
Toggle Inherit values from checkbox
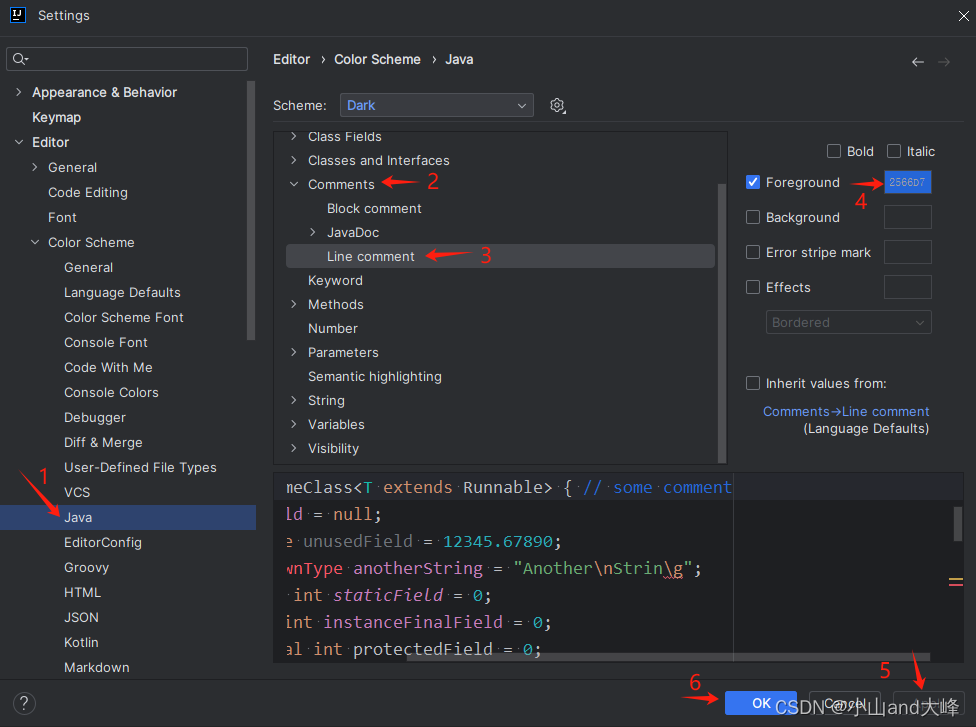point(753,383)
